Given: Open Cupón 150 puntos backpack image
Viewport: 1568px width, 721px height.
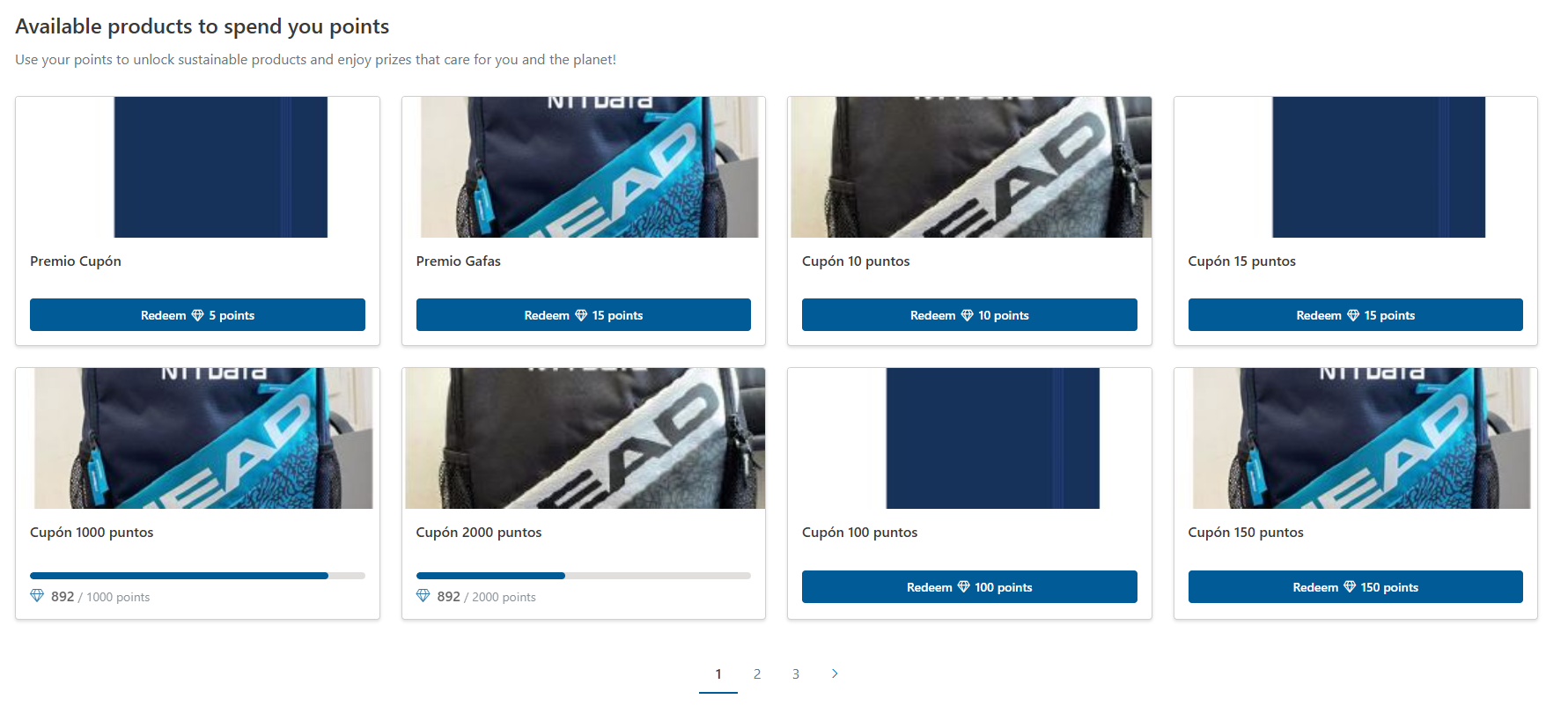Looking at the screenshot, I should [x=1361, y=438].
